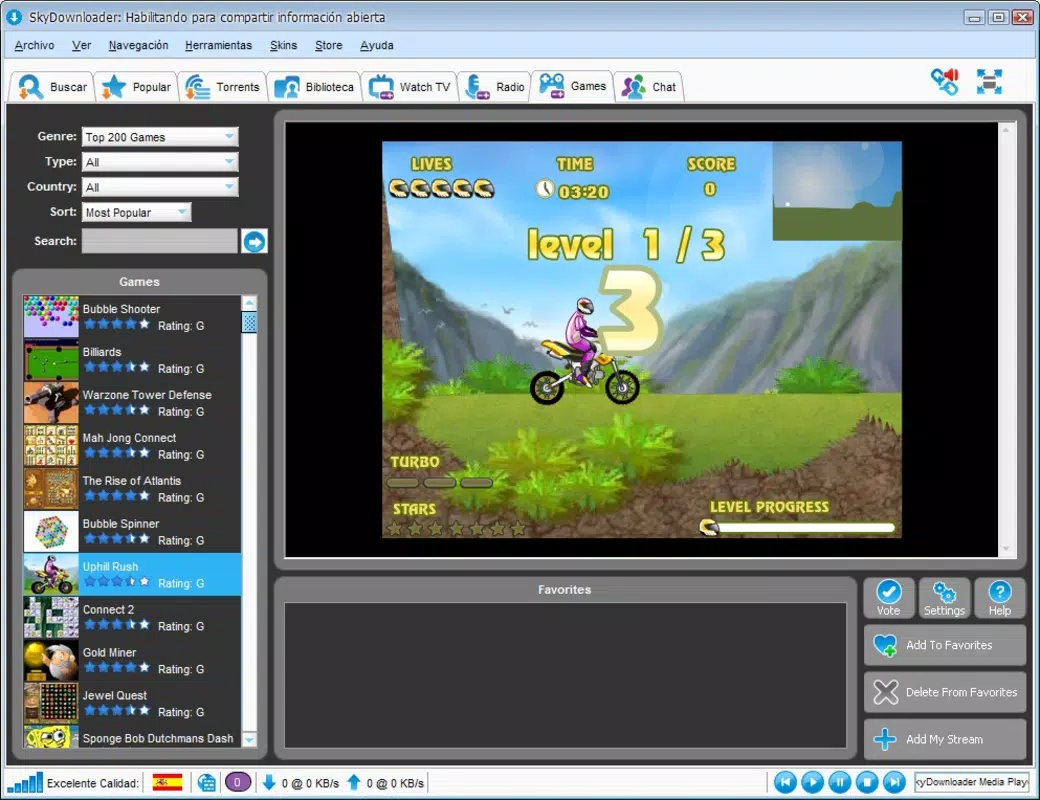Expand the Country dropdown
Image resolution: width=1040 pixels, height=800 pixels.
[160, 187]
